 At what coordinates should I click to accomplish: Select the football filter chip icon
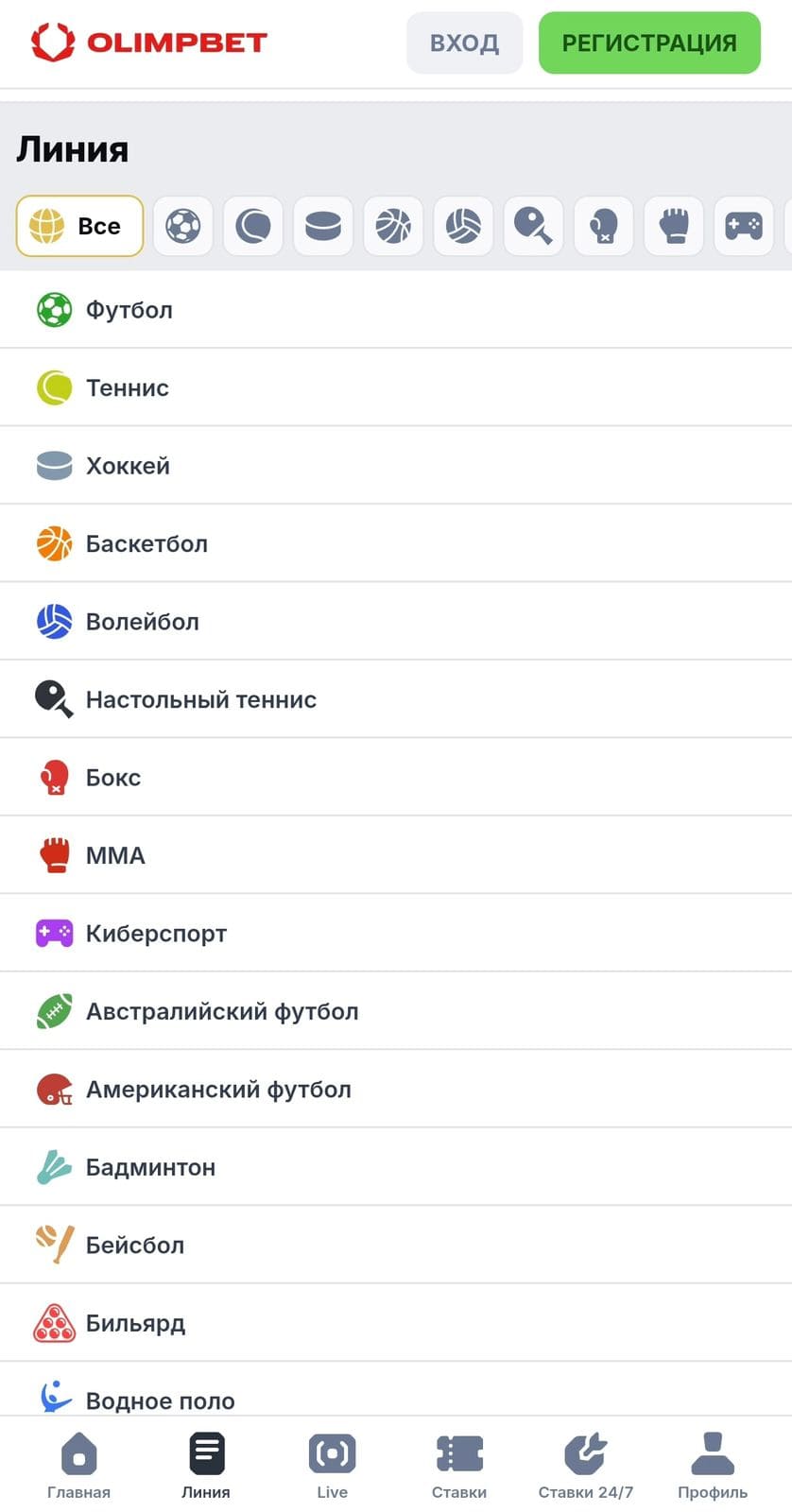pos(183,226)
